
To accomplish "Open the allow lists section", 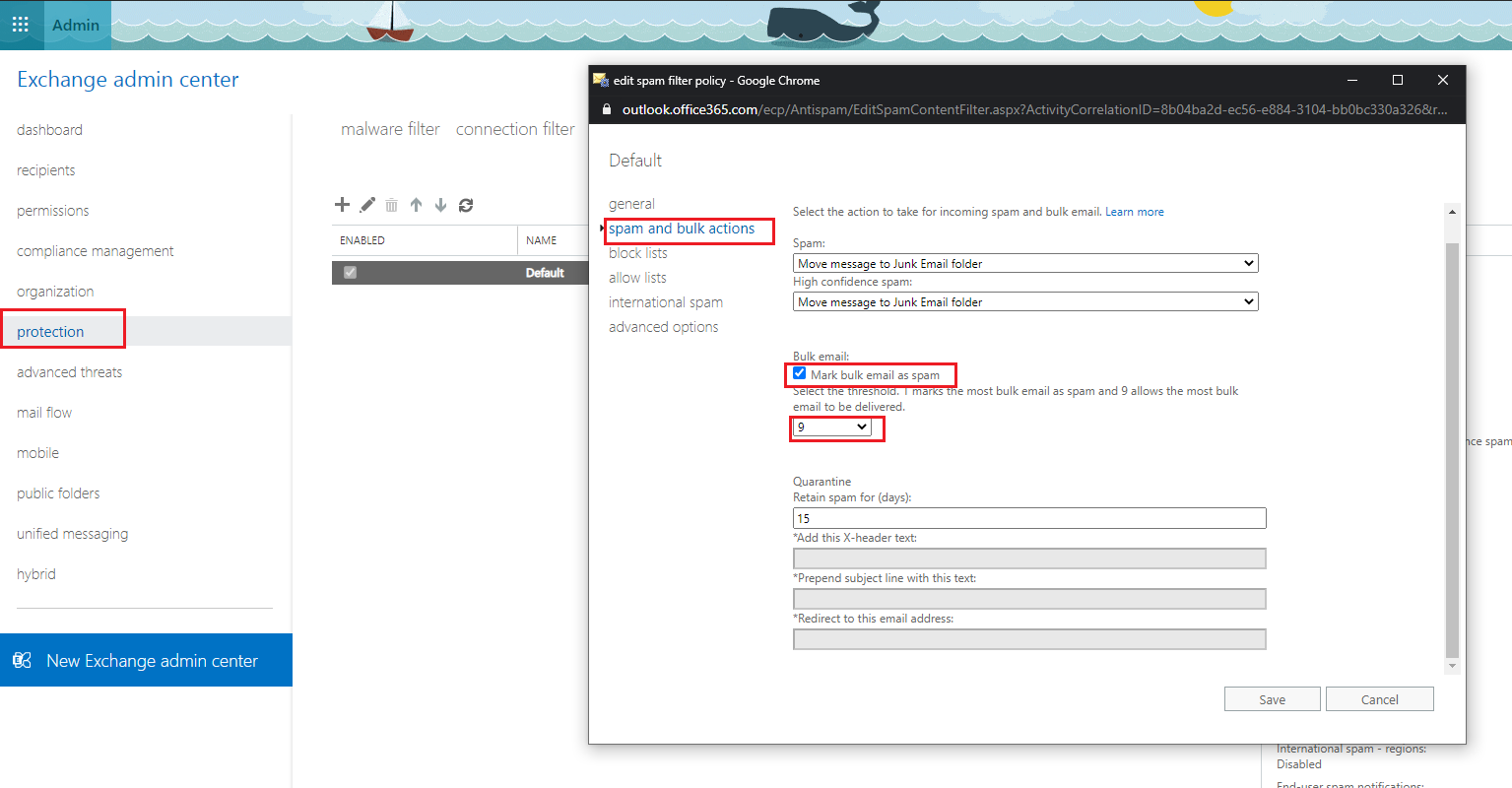I will (637, 278).
